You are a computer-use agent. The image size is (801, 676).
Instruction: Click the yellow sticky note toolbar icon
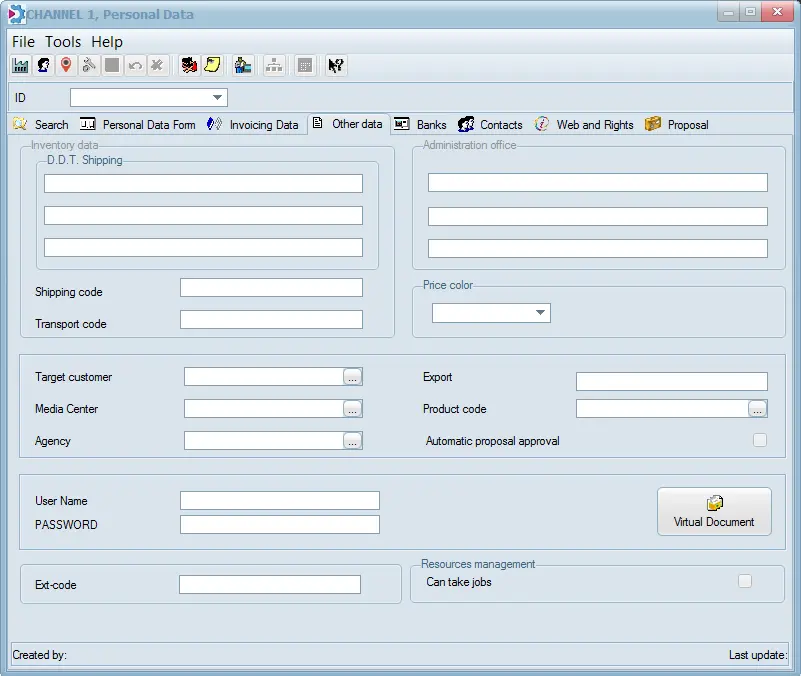tap(212, 65)
